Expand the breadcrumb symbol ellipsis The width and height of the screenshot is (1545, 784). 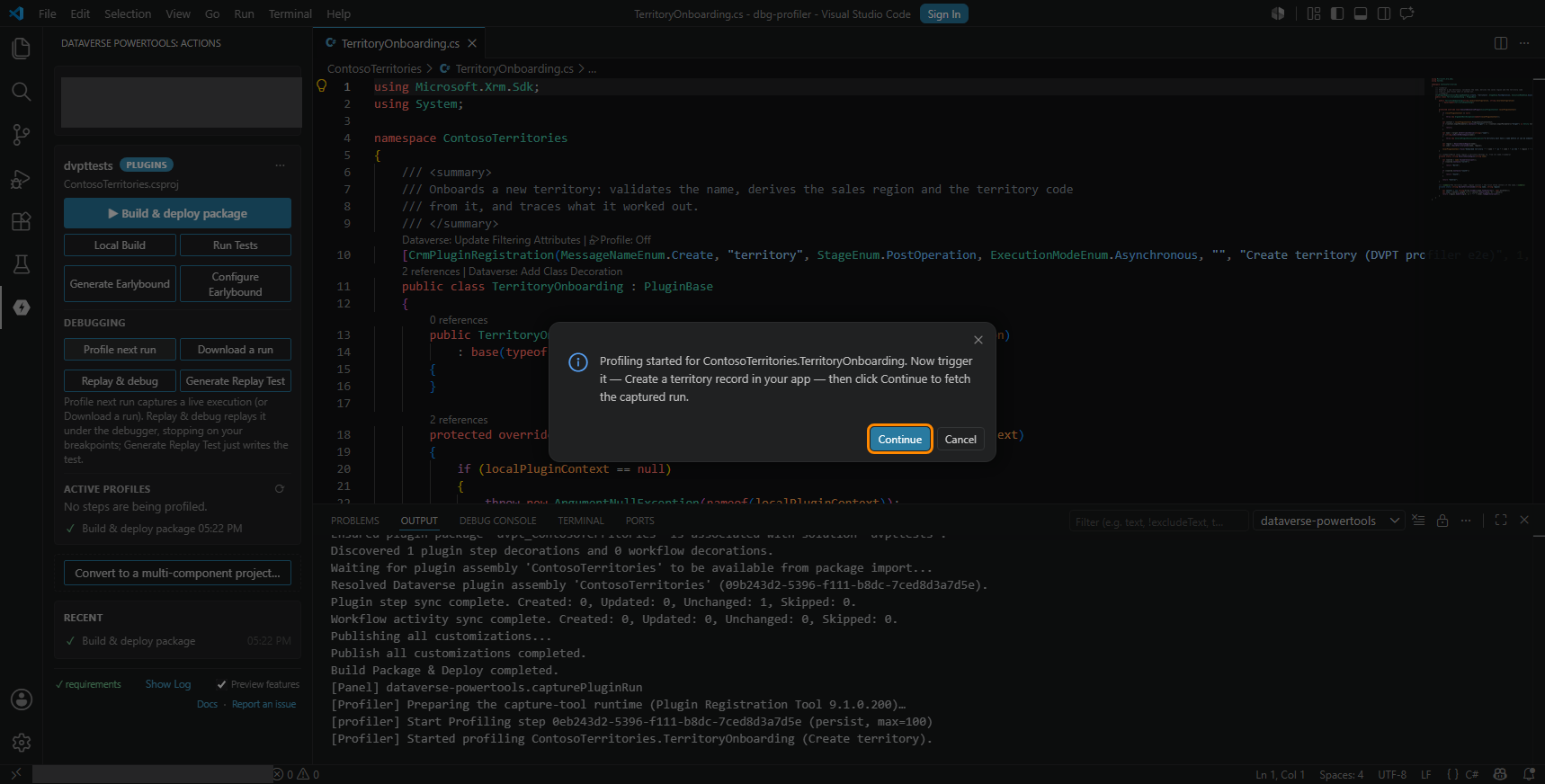tap(592, 68)
